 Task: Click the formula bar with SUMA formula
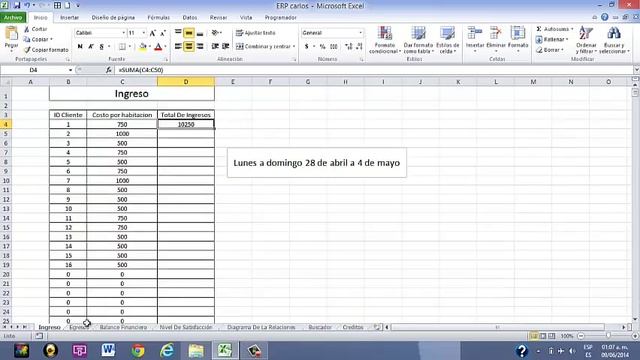tap(373, 70)
